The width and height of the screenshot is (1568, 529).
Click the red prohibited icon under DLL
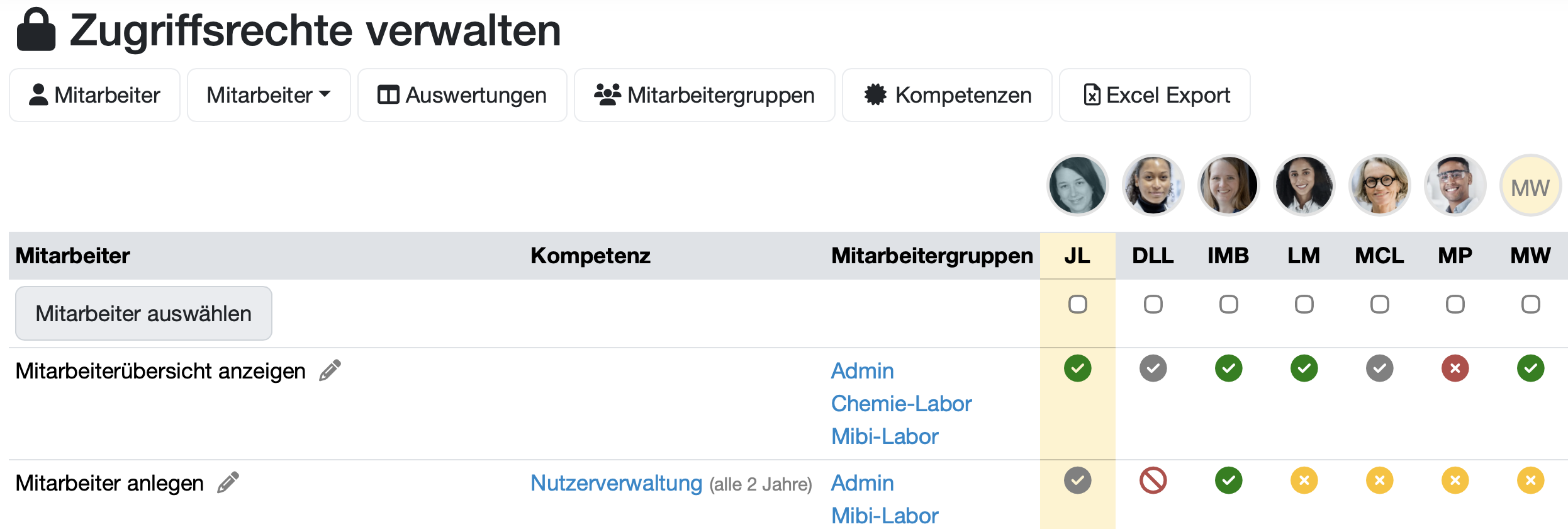[1153, 481]
